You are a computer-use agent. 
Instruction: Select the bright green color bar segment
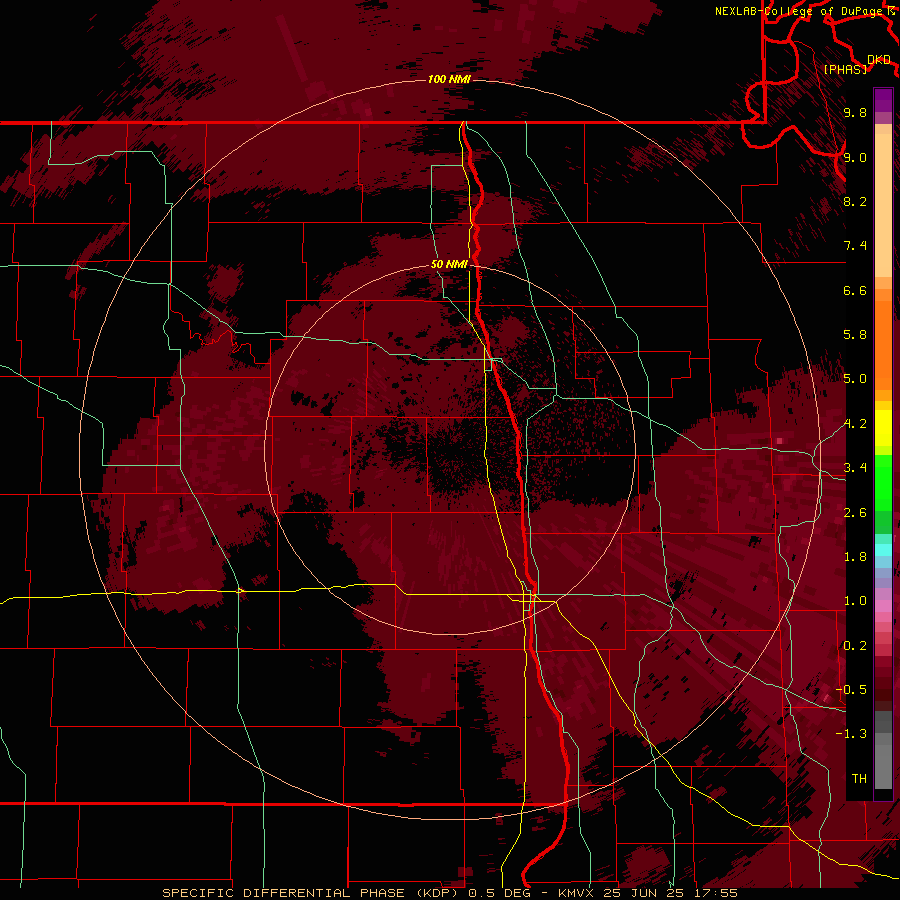tap(883, 482)
